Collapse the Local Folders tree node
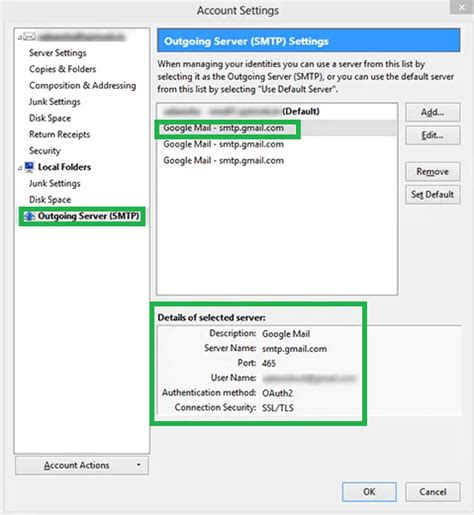The image size is (474, 515). pos(20,168)
